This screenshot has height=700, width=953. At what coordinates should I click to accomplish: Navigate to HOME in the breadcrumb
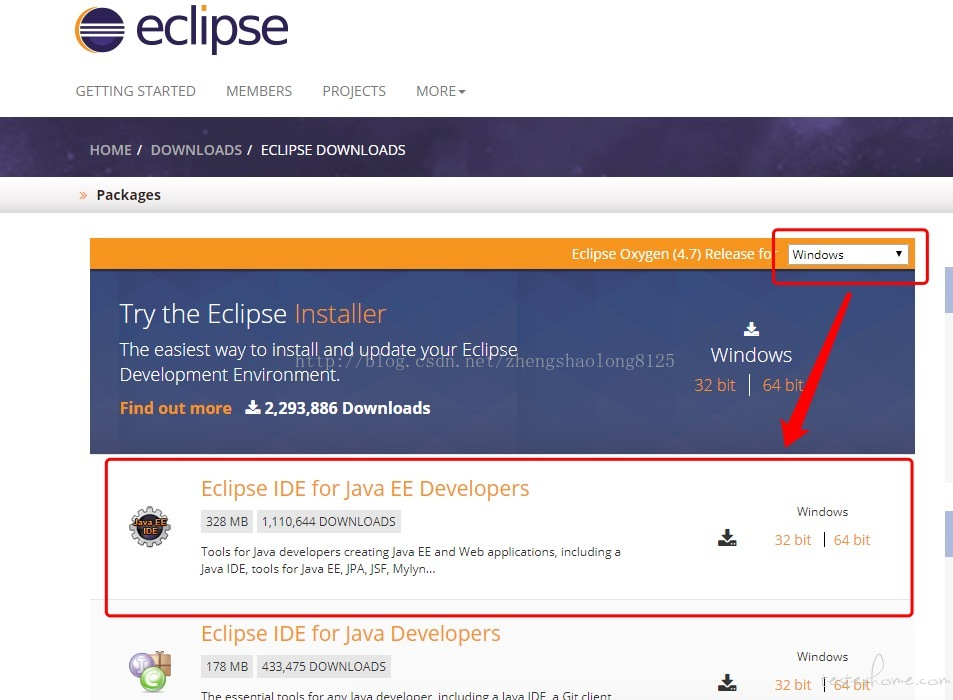tap(111, 150)
